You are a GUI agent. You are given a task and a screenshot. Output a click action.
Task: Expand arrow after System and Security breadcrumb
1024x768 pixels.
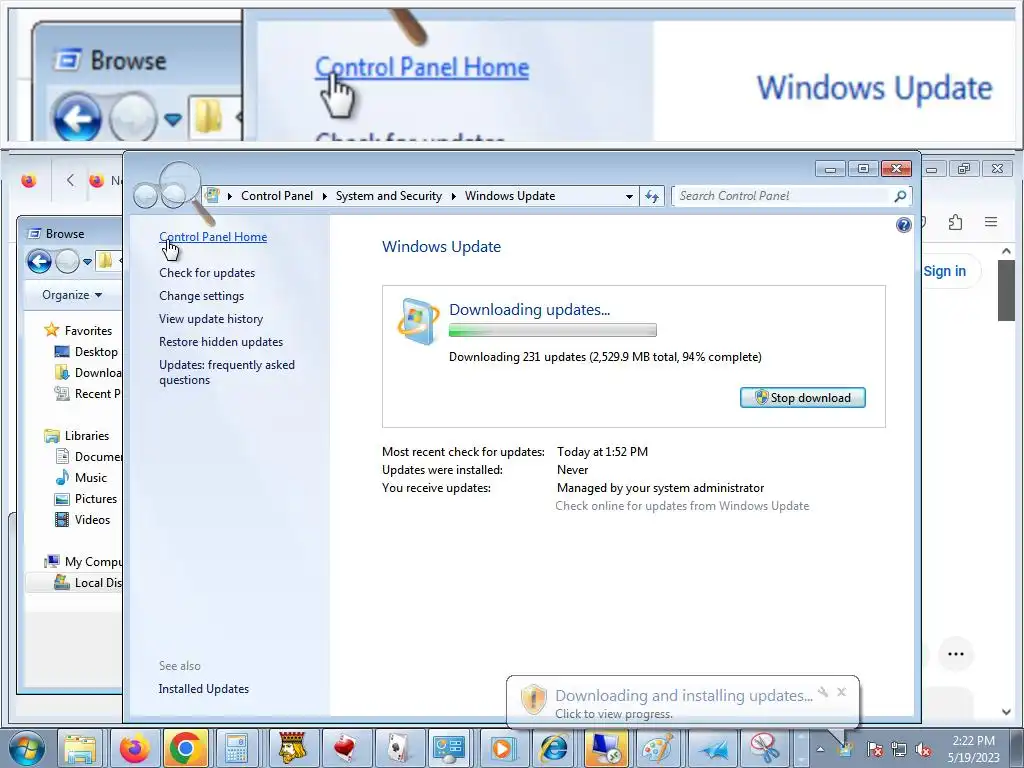point(453,196)
